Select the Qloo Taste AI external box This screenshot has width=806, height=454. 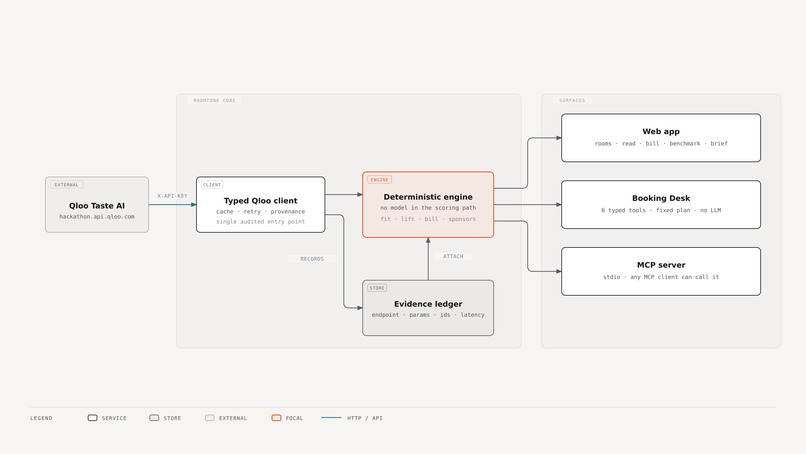click(97, 205)
